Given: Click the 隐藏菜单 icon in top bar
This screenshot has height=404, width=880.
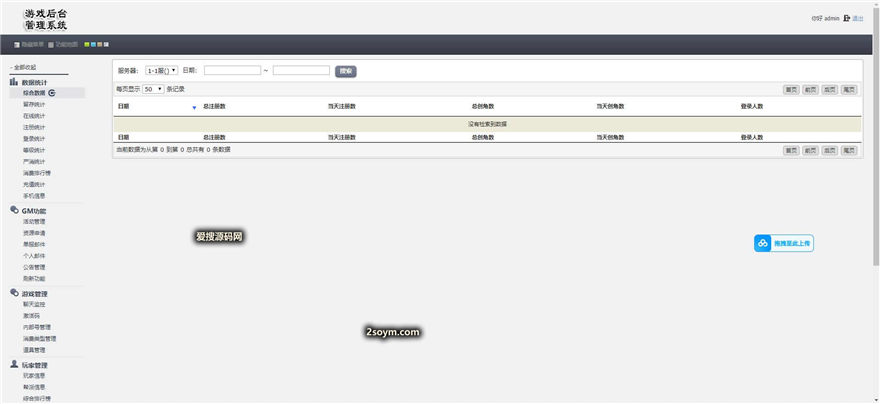Looking at the screenshot, I should [17, 45].
